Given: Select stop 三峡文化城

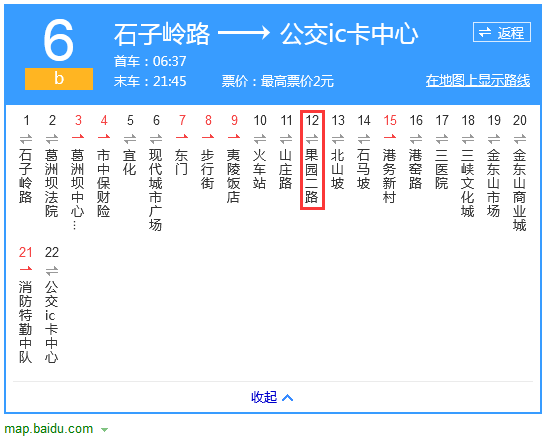Looking at the screenshot, I should tap(468, 183).
